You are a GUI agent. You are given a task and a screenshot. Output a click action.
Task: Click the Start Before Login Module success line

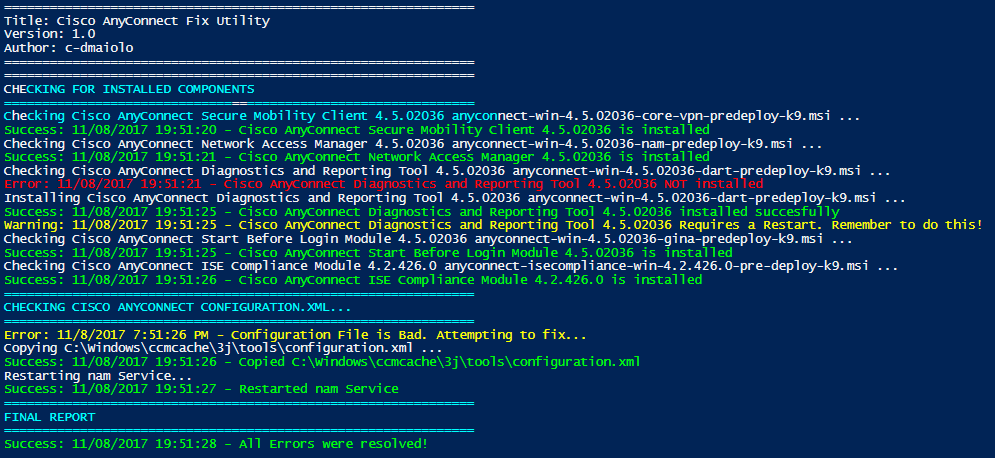[368, 253]
